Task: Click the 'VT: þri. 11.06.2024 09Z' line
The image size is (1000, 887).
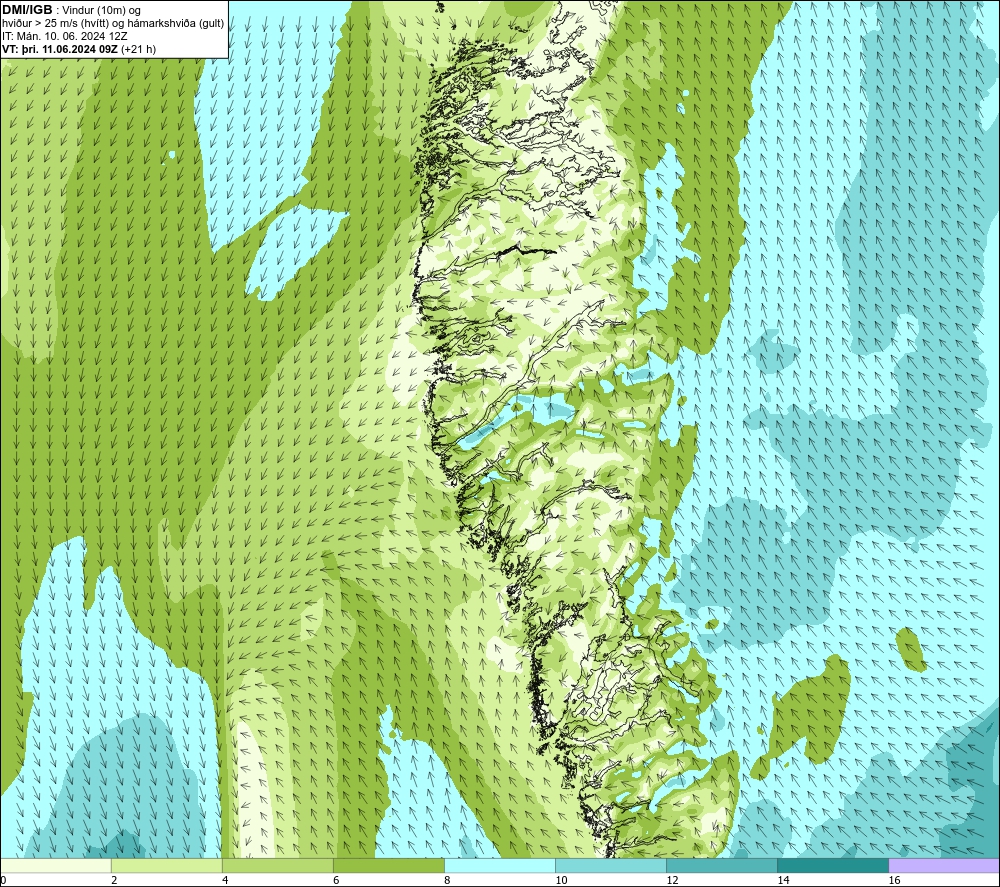Action: coord(60,49)
